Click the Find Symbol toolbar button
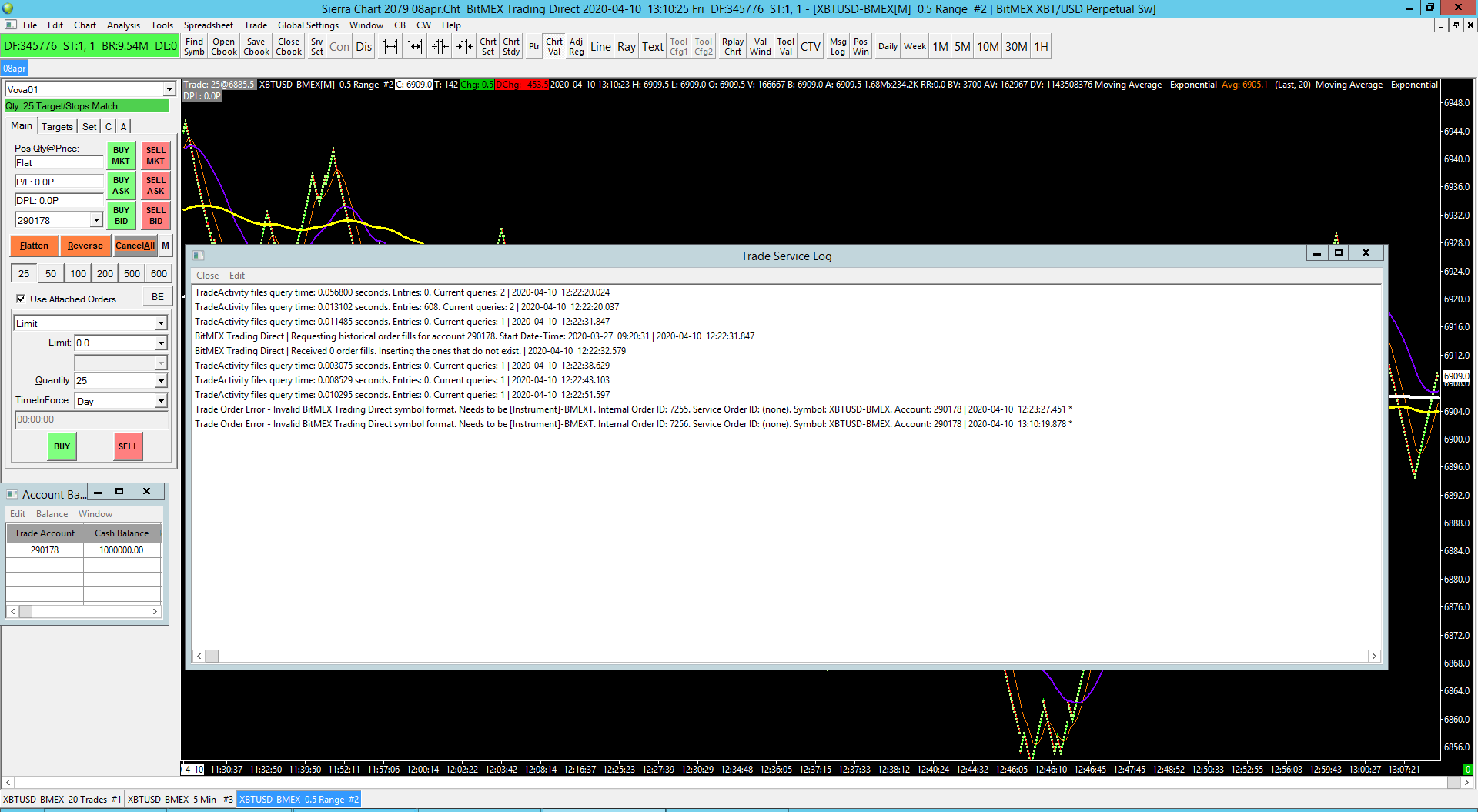Screen dimensions: 1478x812 point(194,47)
